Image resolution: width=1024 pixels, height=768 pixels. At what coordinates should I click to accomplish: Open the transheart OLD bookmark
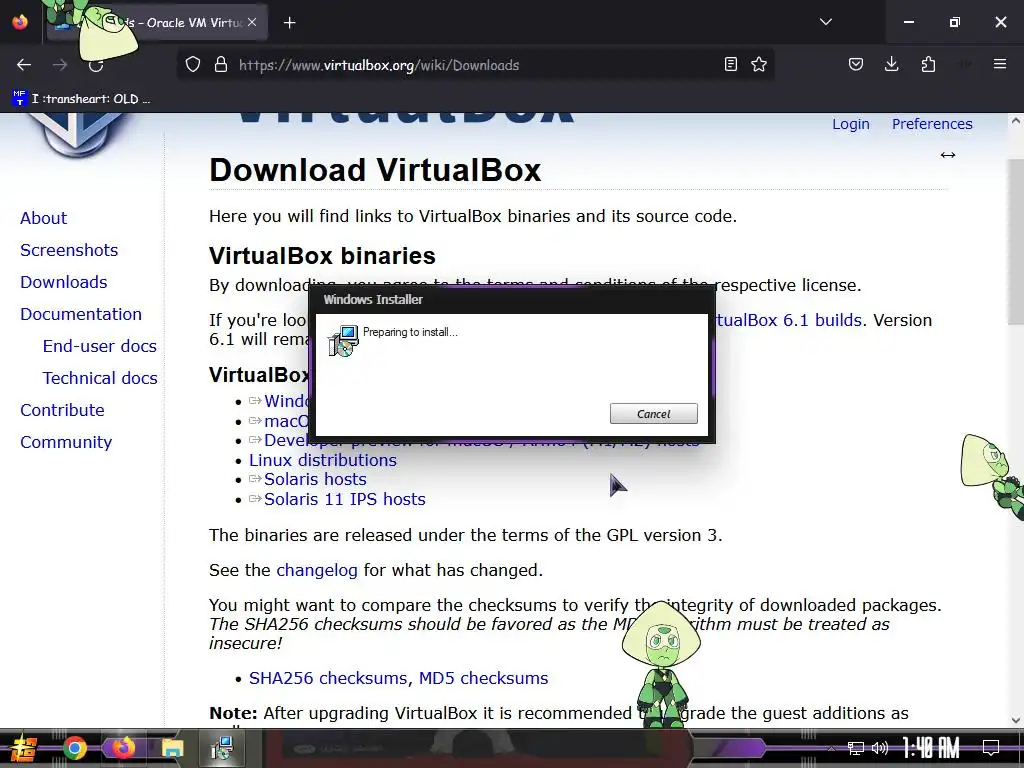click(x=81, y=99)
